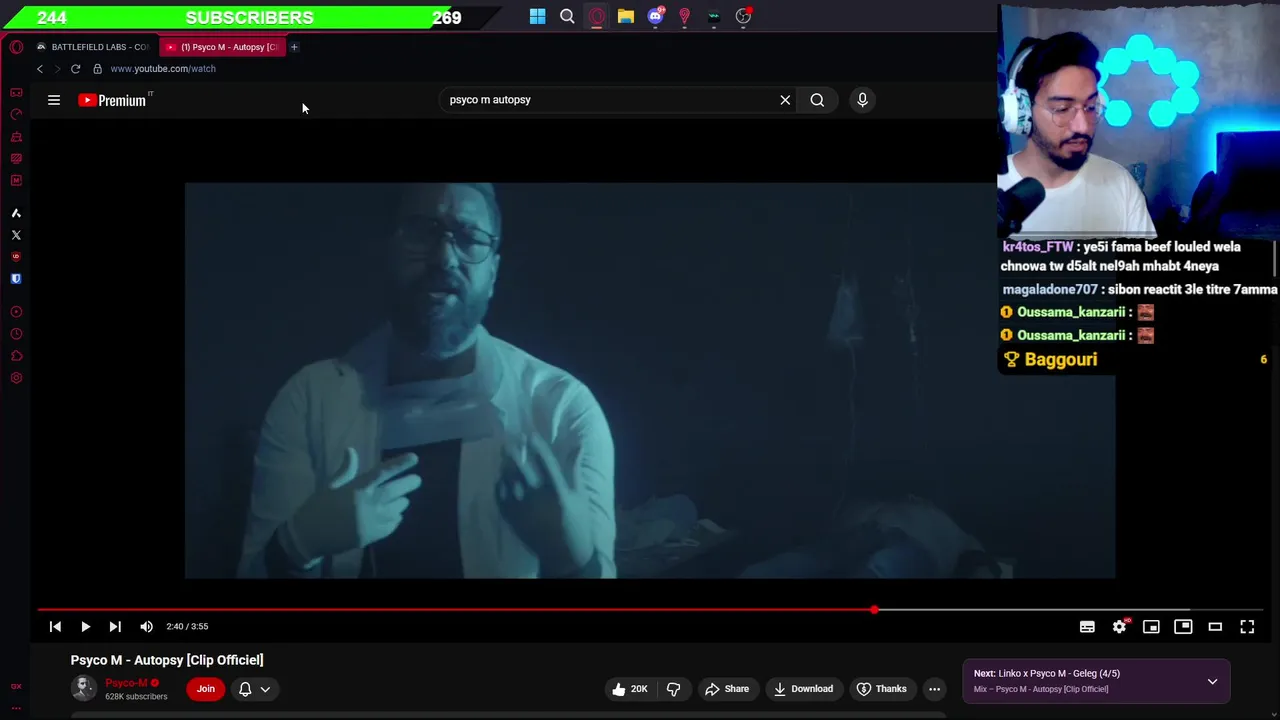Enter full screen mode
The height and width of the screenshot is (720, 1280).
tap(1247, 626)
